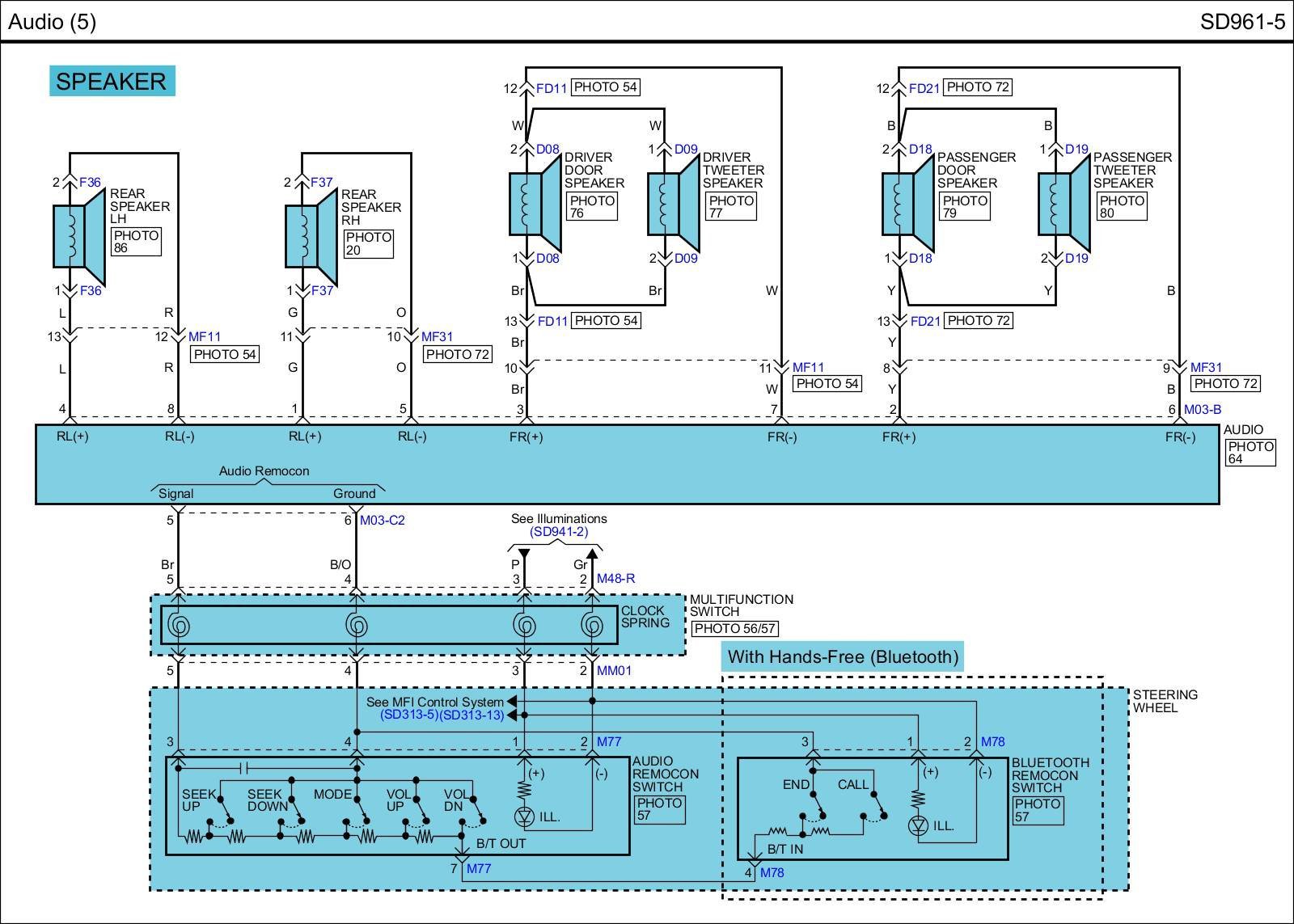Click the VOL UP switch contact

click(x=418, y=807)
